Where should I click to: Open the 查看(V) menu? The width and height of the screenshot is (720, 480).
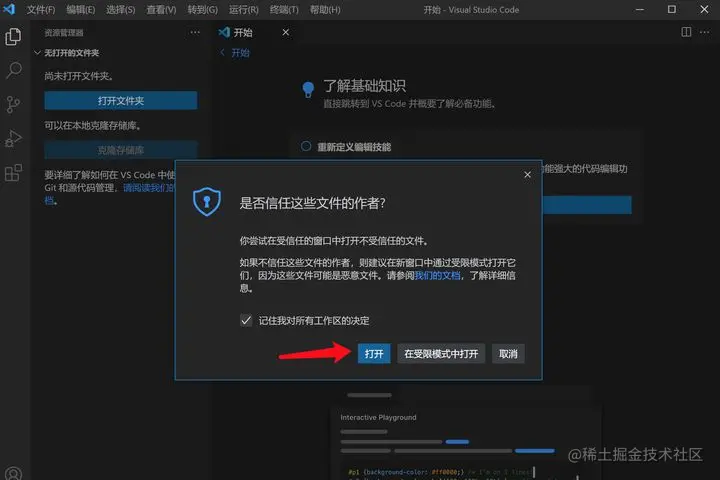161,9
